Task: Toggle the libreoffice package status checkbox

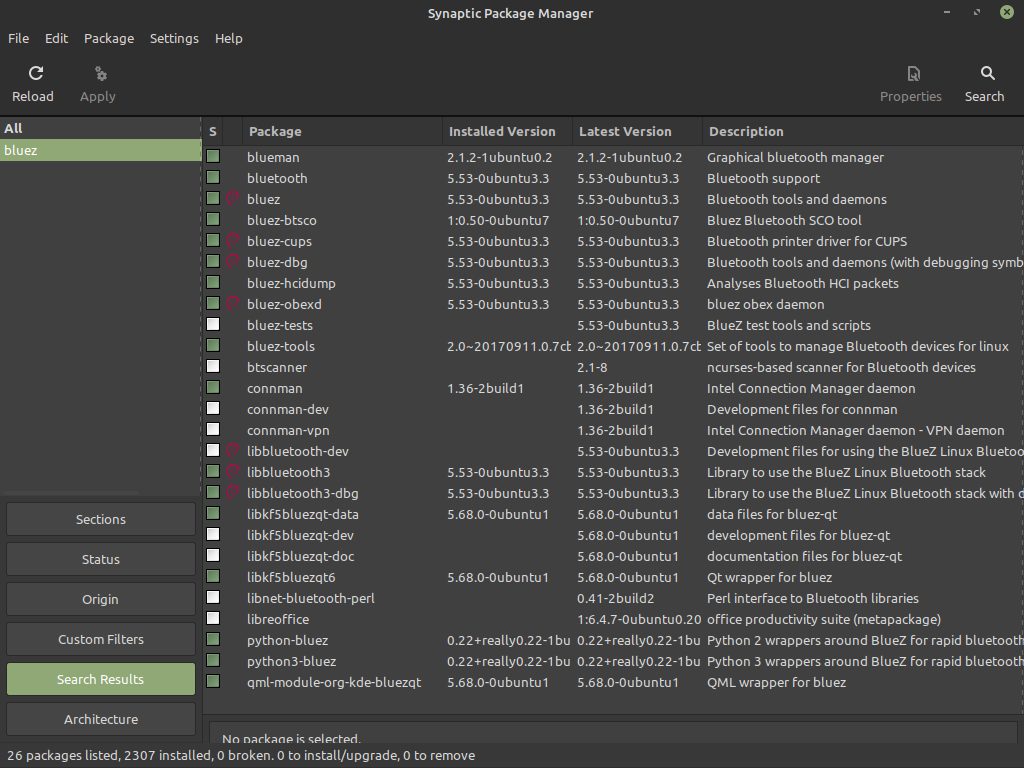Action: point(213,619)
